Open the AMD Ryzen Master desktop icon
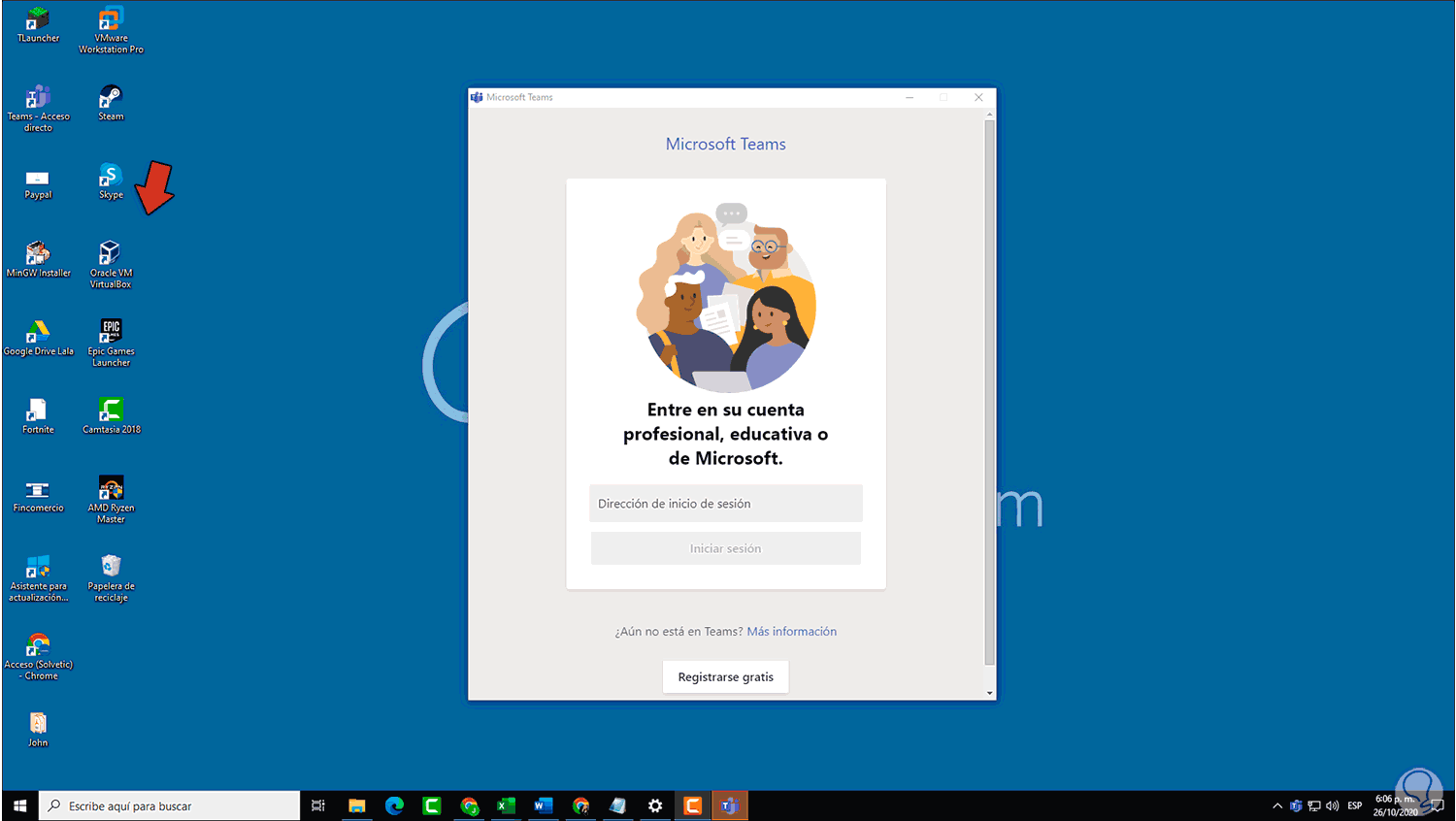 click(111, 500)
